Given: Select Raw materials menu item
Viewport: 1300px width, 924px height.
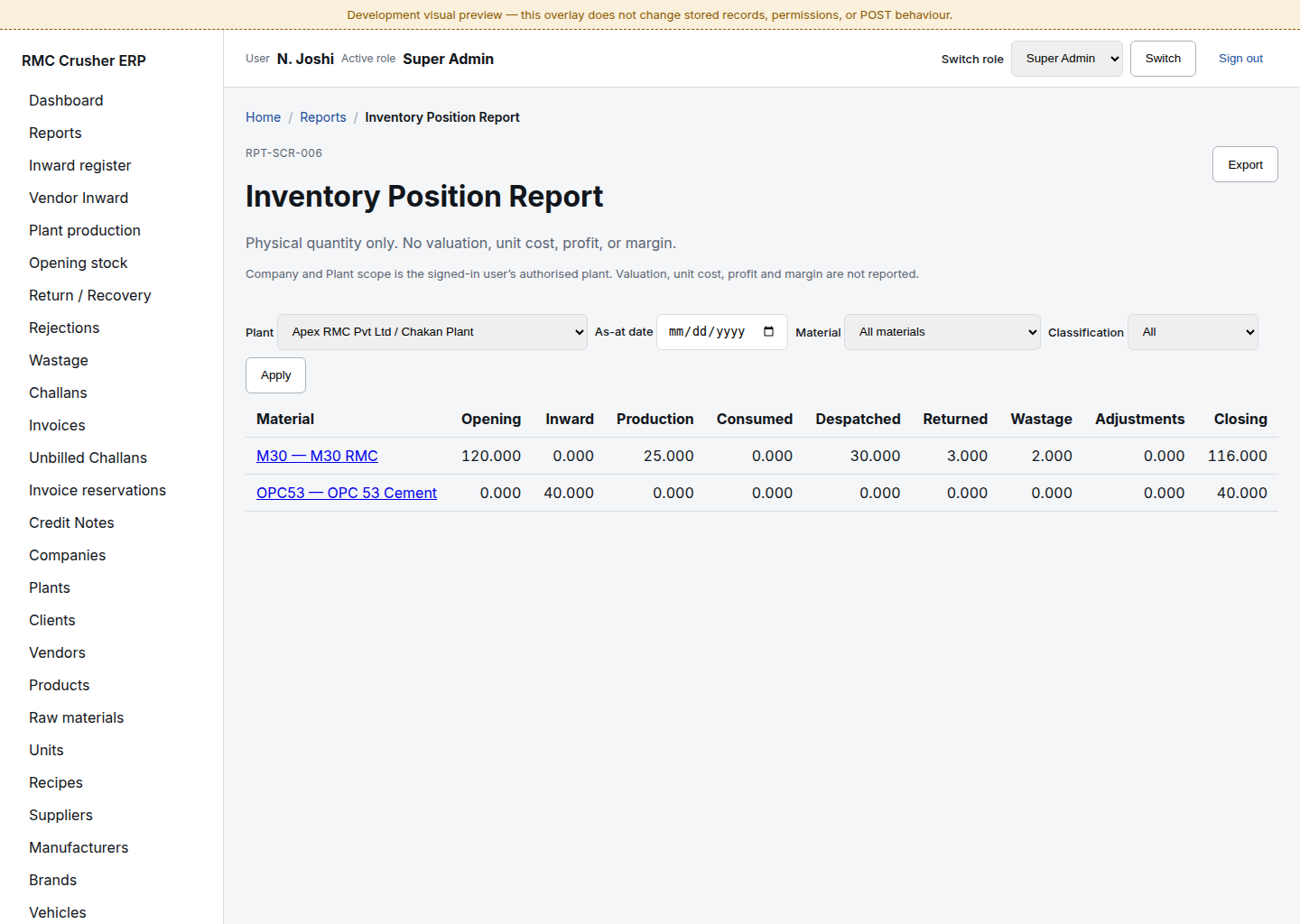Looking at the screenshot, I should point(77,717).
